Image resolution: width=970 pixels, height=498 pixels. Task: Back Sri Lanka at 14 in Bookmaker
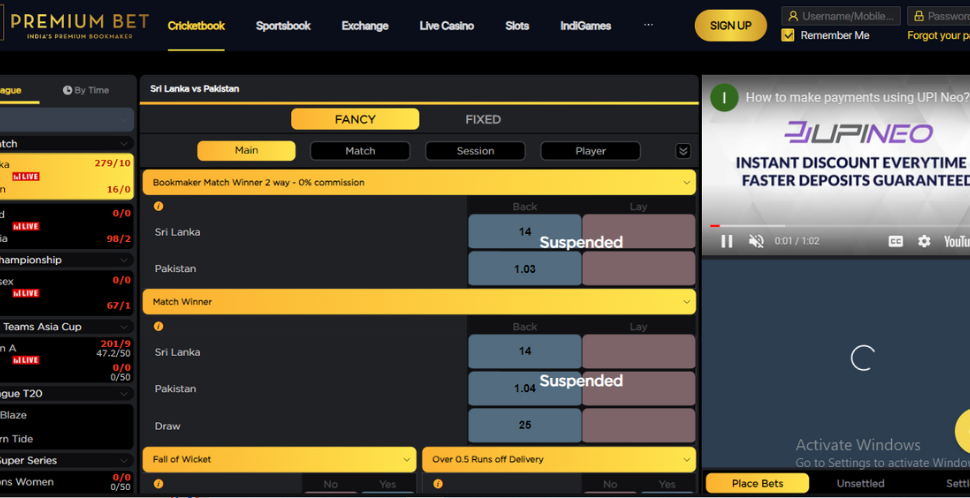click(525, 231)
